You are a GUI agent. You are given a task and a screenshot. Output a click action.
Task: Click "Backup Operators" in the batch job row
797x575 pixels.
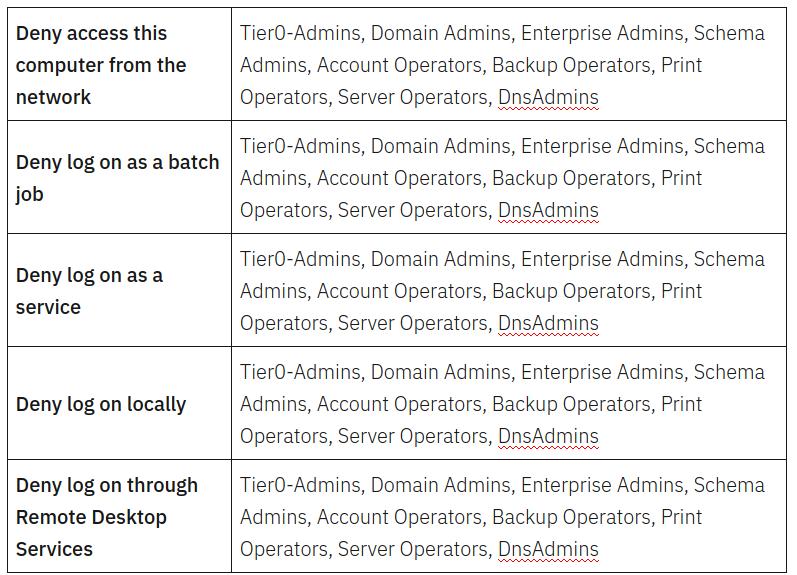570,178
